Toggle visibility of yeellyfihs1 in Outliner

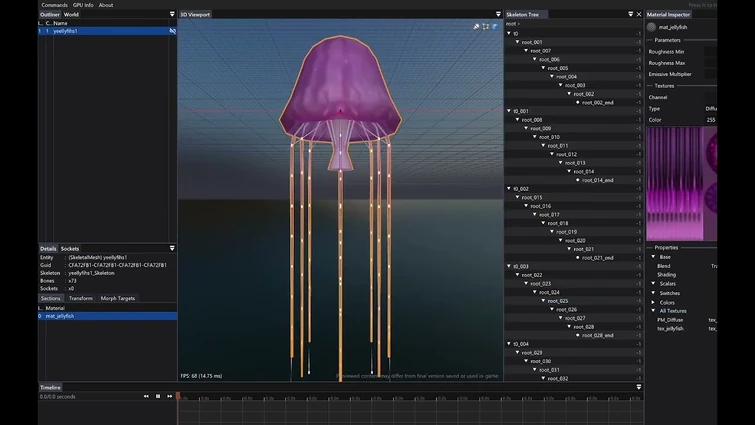[172, 31]
